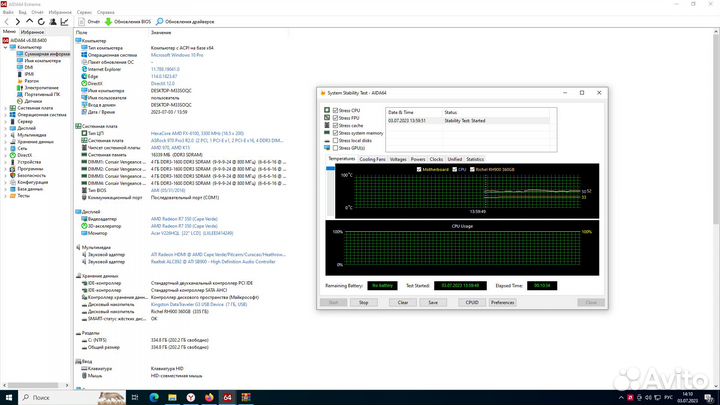The image size is (720, 405).
Task: Open the graph chart icon in AIDA64 toolbar
Action: click(64, 22)
